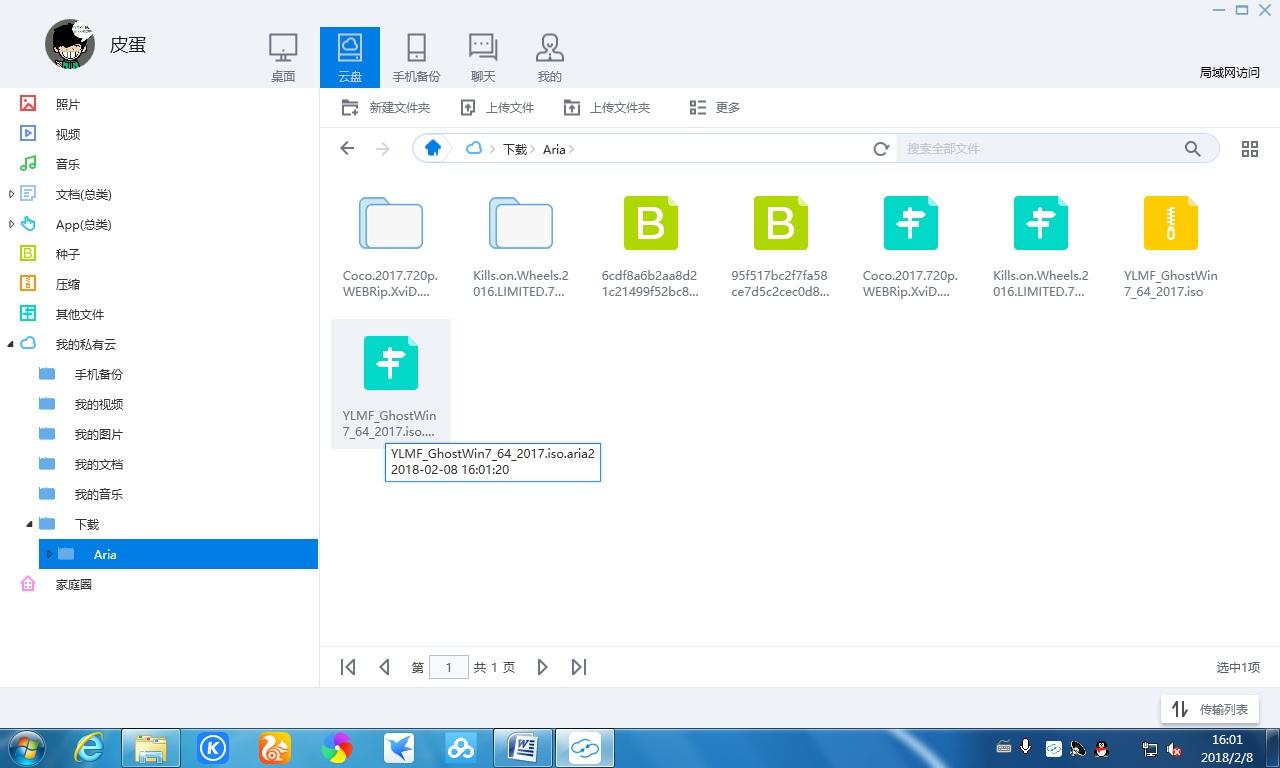Go to the first page
The width and height of the screenshot is (1280, 768).
[348, 667]
